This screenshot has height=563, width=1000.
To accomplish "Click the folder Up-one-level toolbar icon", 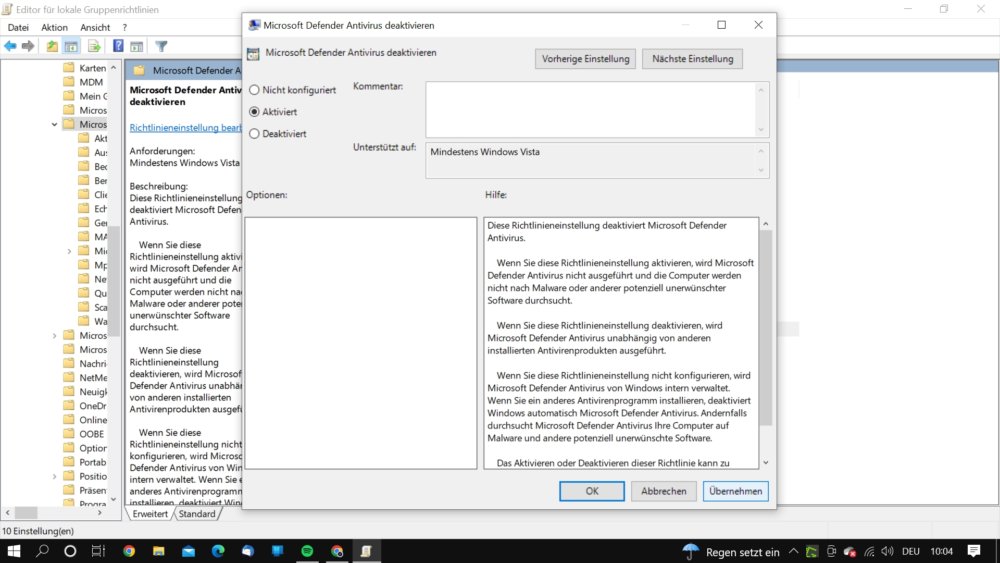I will click(x=52, y=46).
